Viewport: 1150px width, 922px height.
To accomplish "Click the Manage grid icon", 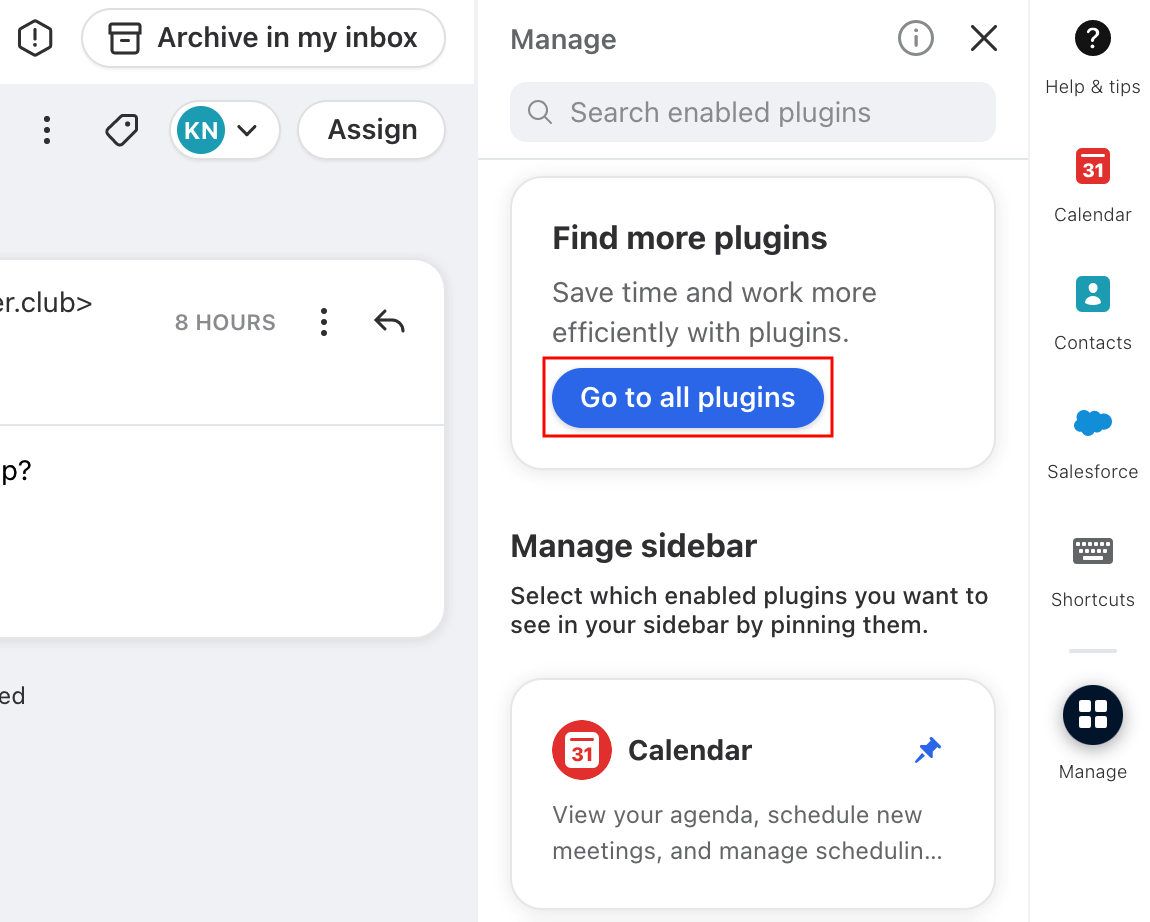I will tap(1092, 715).
